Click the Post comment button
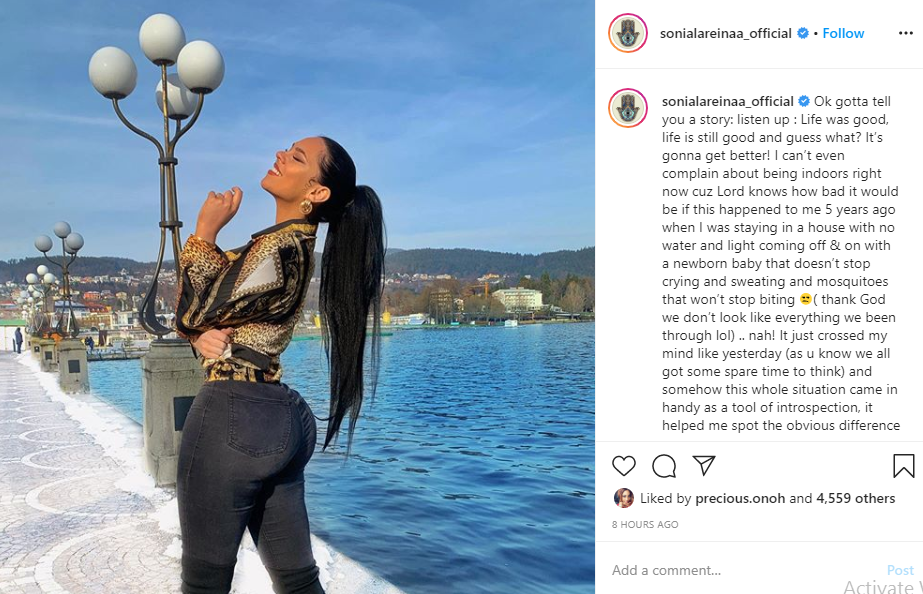The height and width of the screenshot is (594, 923). 900,570
